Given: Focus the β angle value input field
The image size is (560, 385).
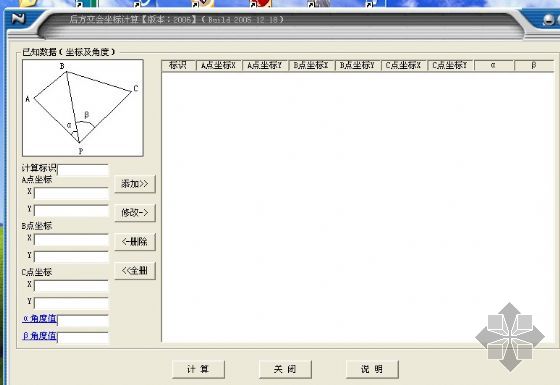Looking at the screenshot, I should click(83, 338).
